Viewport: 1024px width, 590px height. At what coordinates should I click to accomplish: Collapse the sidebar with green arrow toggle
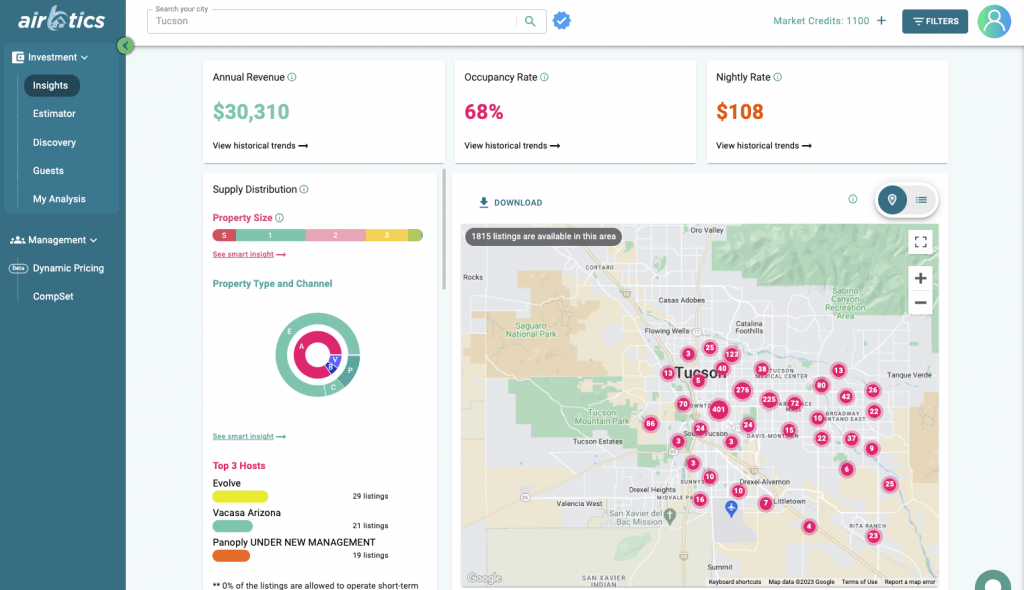point(124,45)
